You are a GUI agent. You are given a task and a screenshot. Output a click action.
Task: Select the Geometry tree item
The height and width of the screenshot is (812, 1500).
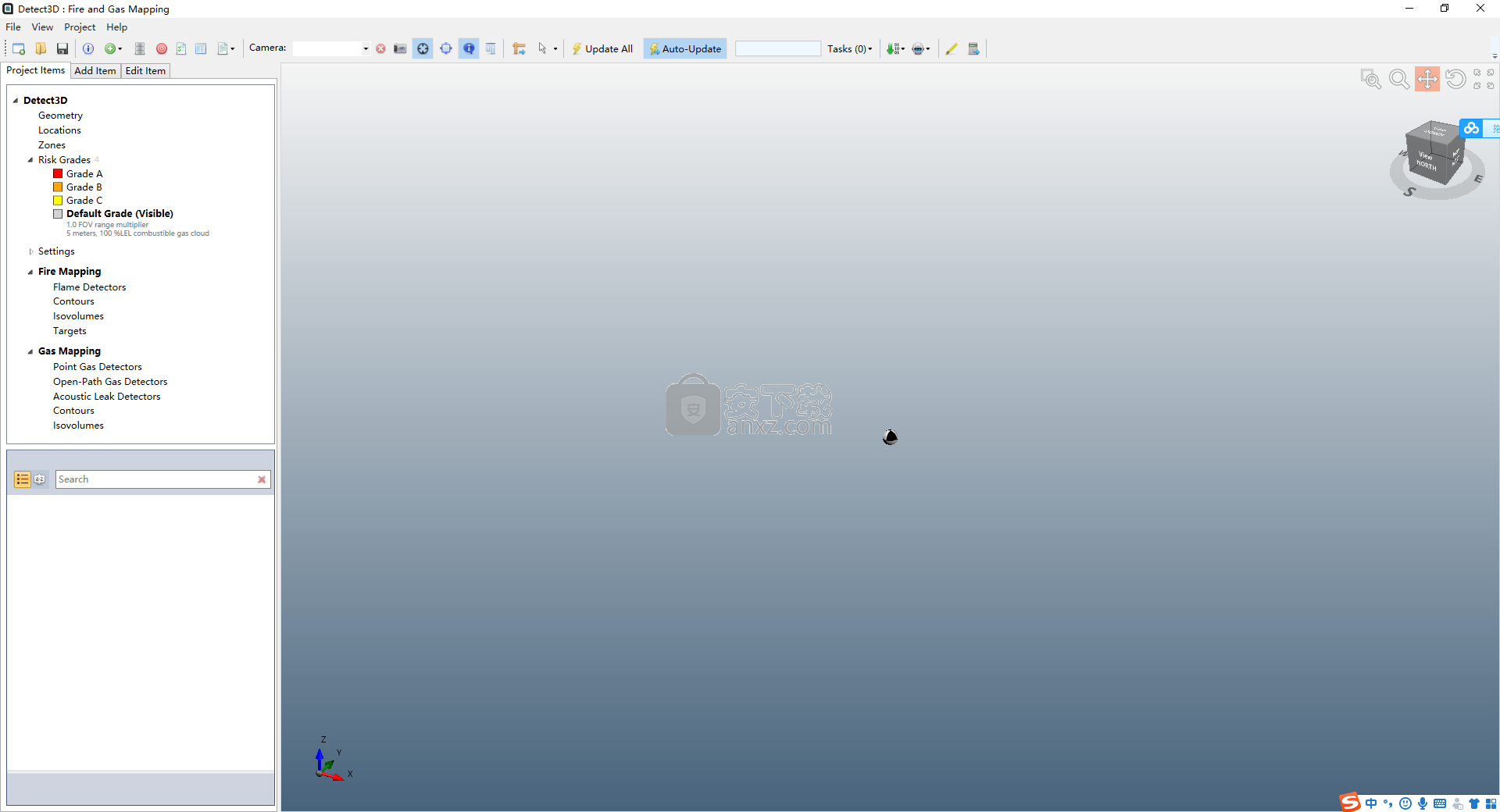tap(60, 116)
